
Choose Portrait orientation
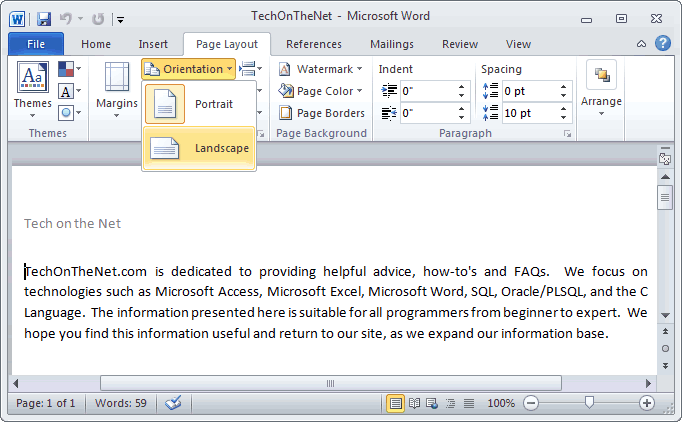coord(199,104)
